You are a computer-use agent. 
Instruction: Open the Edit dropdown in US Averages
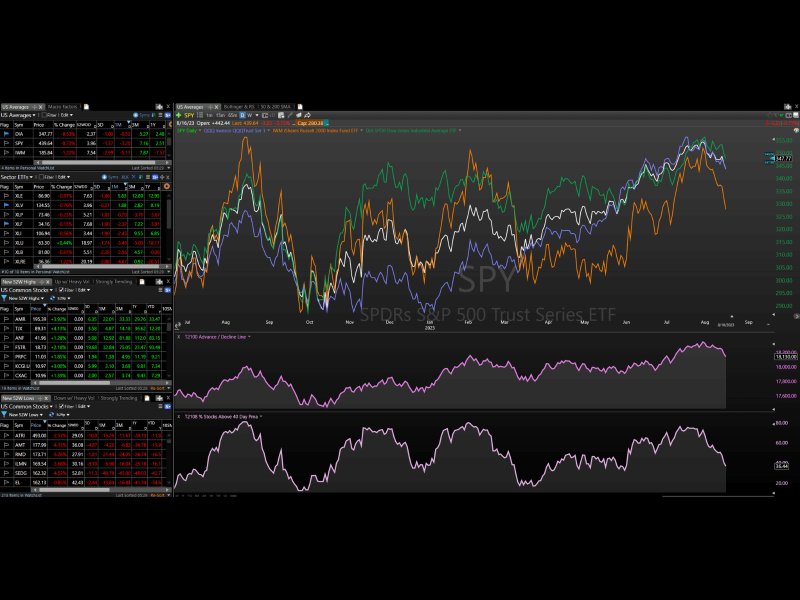(66, 115)
